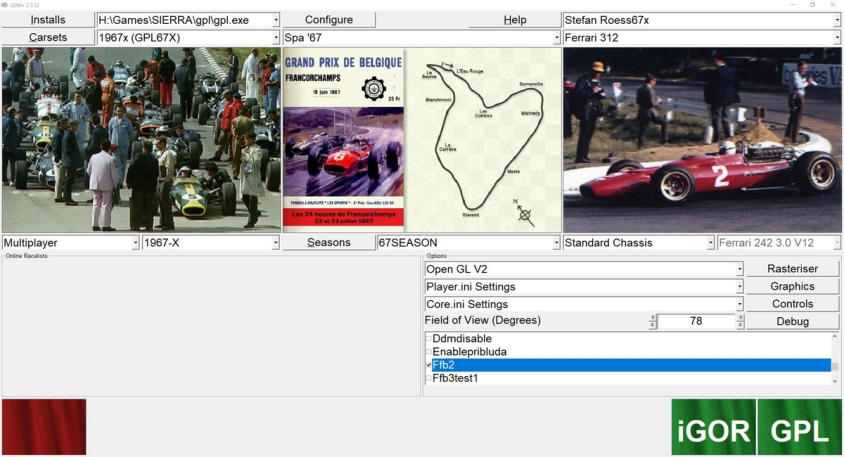Click the Grand Prix de Belgique poster

[x=344, y=140]
